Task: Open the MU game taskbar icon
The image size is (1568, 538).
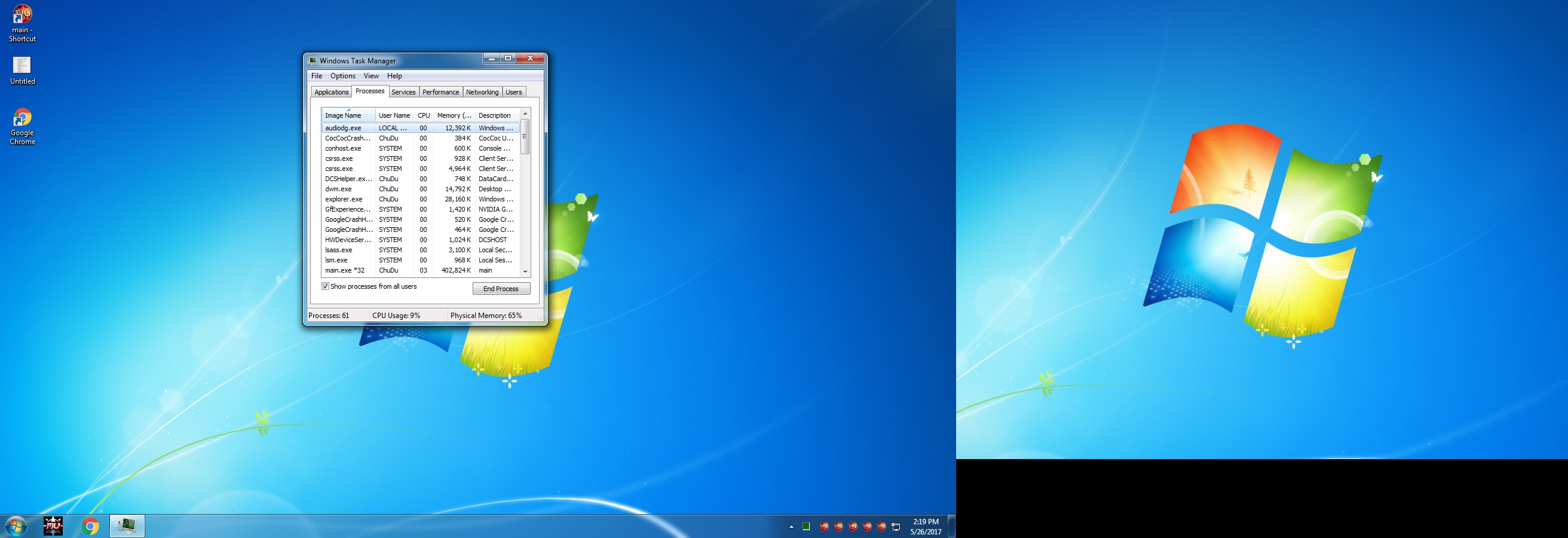Action: (53, 526)
